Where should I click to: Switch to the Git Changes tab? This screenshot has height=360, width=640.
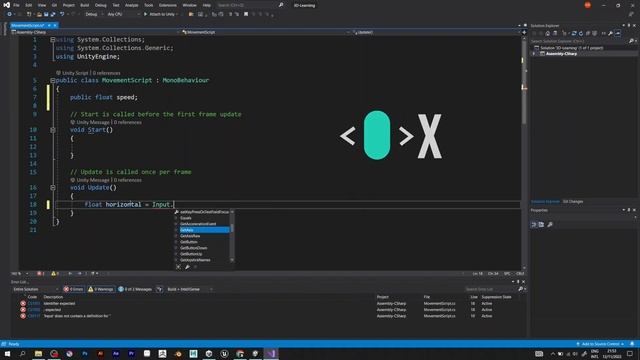573,202
